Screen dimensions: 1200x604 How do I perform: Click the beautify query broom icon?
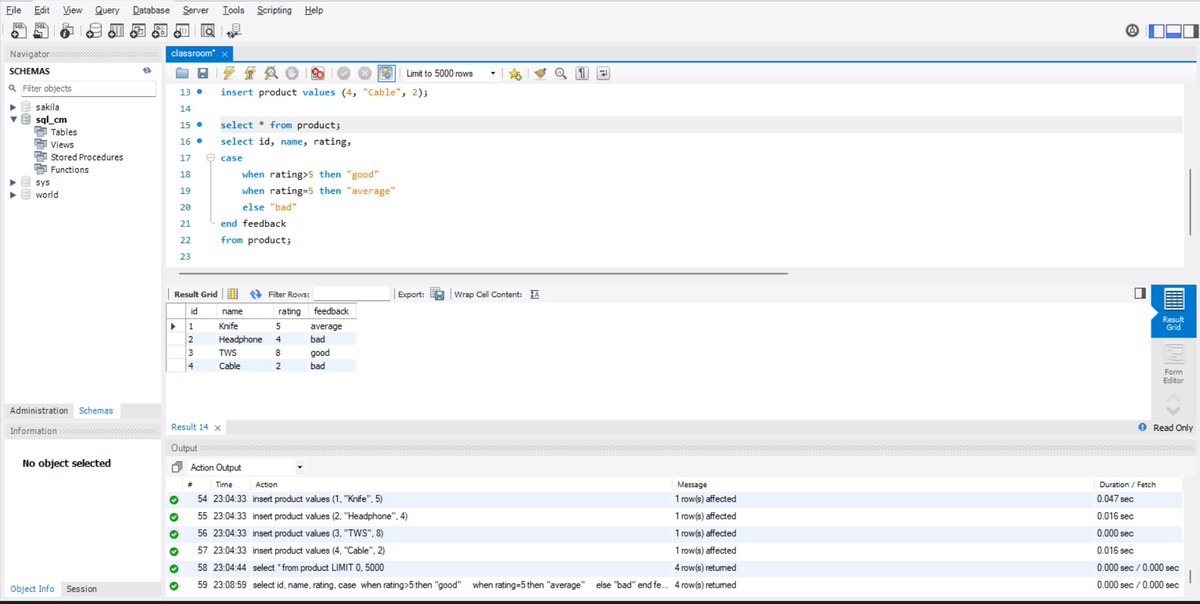[x=540, y=73]
